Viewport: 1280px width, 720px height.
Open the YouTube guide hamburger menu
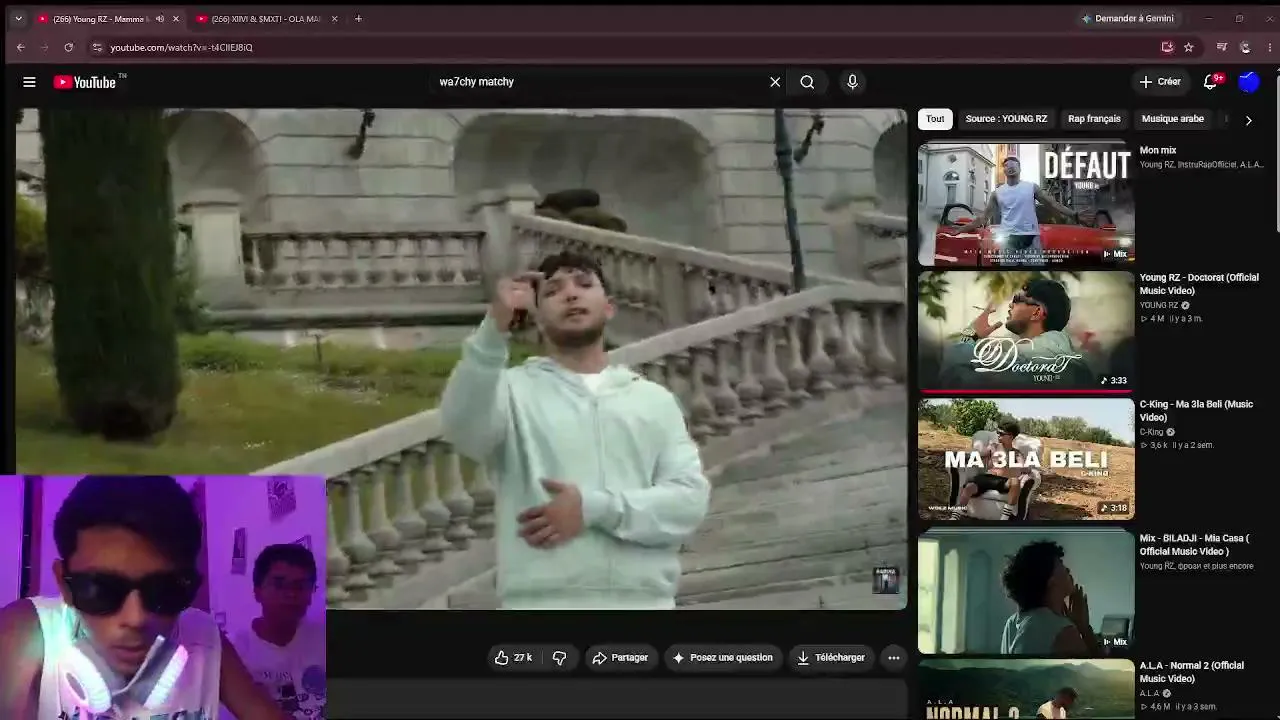29,82
